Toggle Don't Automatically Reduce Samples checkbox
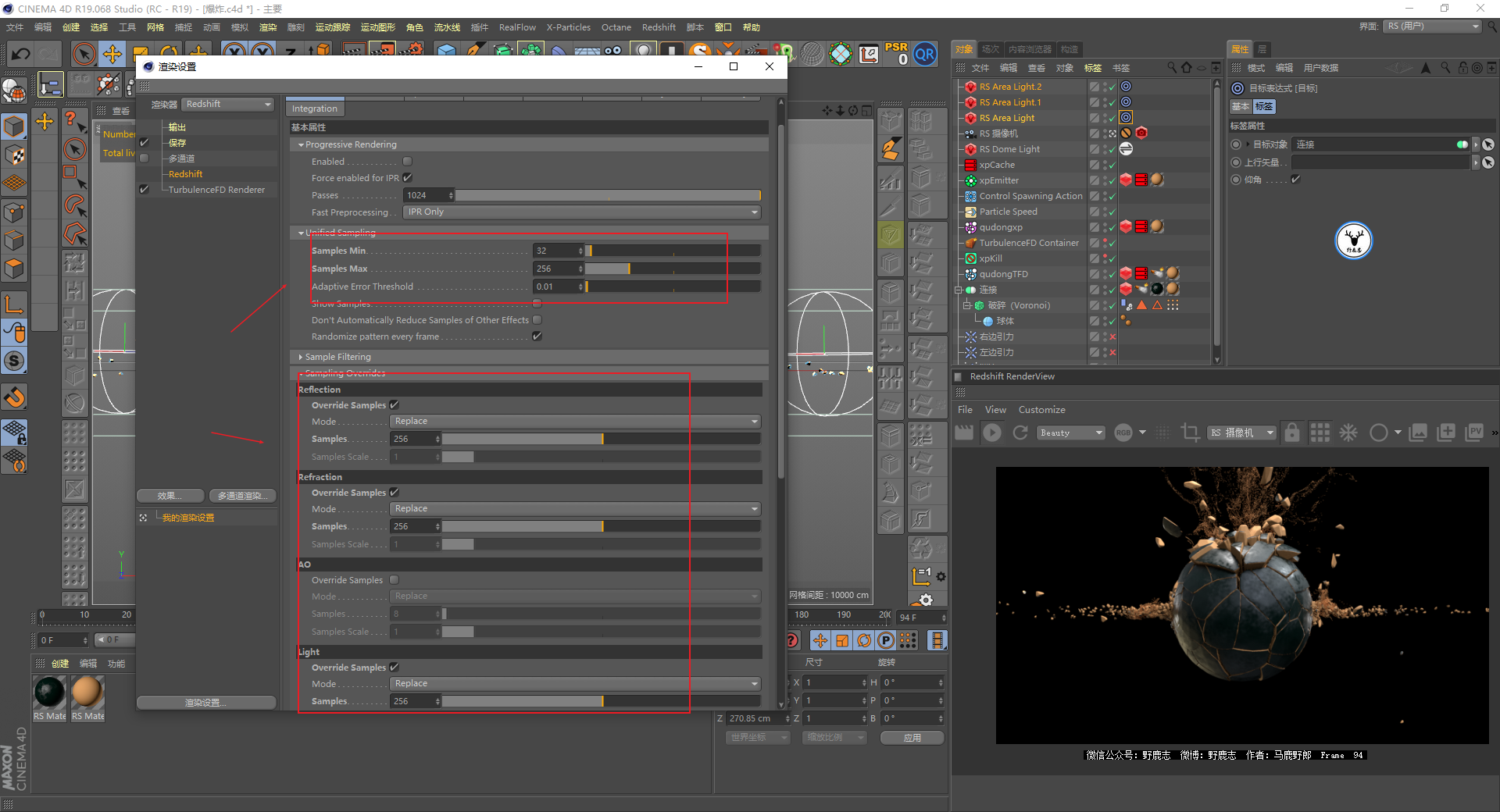Screen dimensions: 1500x812 [x=537, y=320]
